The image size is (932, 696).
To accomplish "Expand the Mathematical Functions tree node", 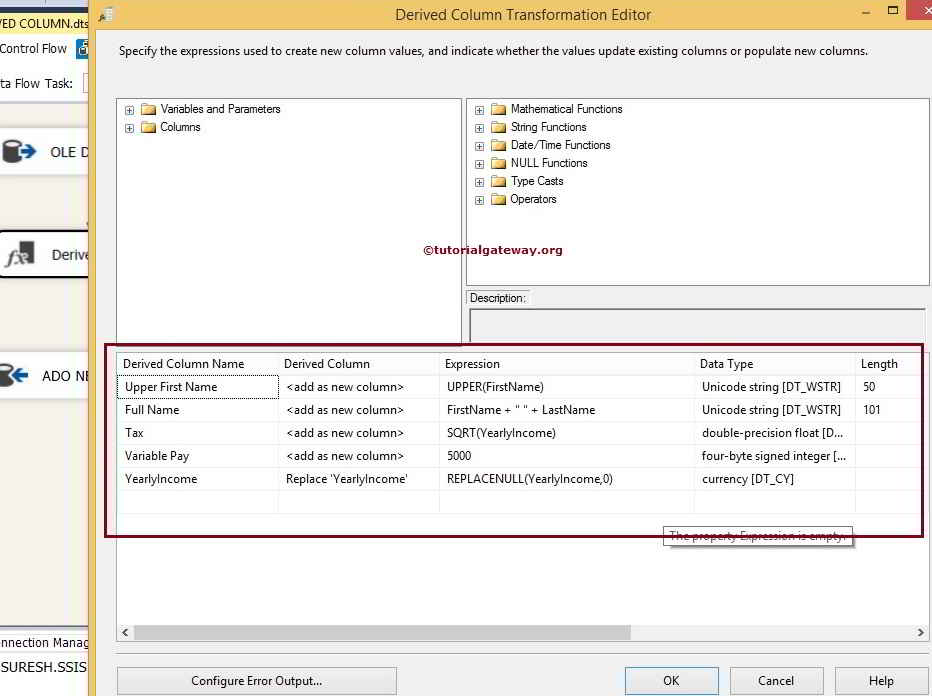I will [x=479, y=109].
